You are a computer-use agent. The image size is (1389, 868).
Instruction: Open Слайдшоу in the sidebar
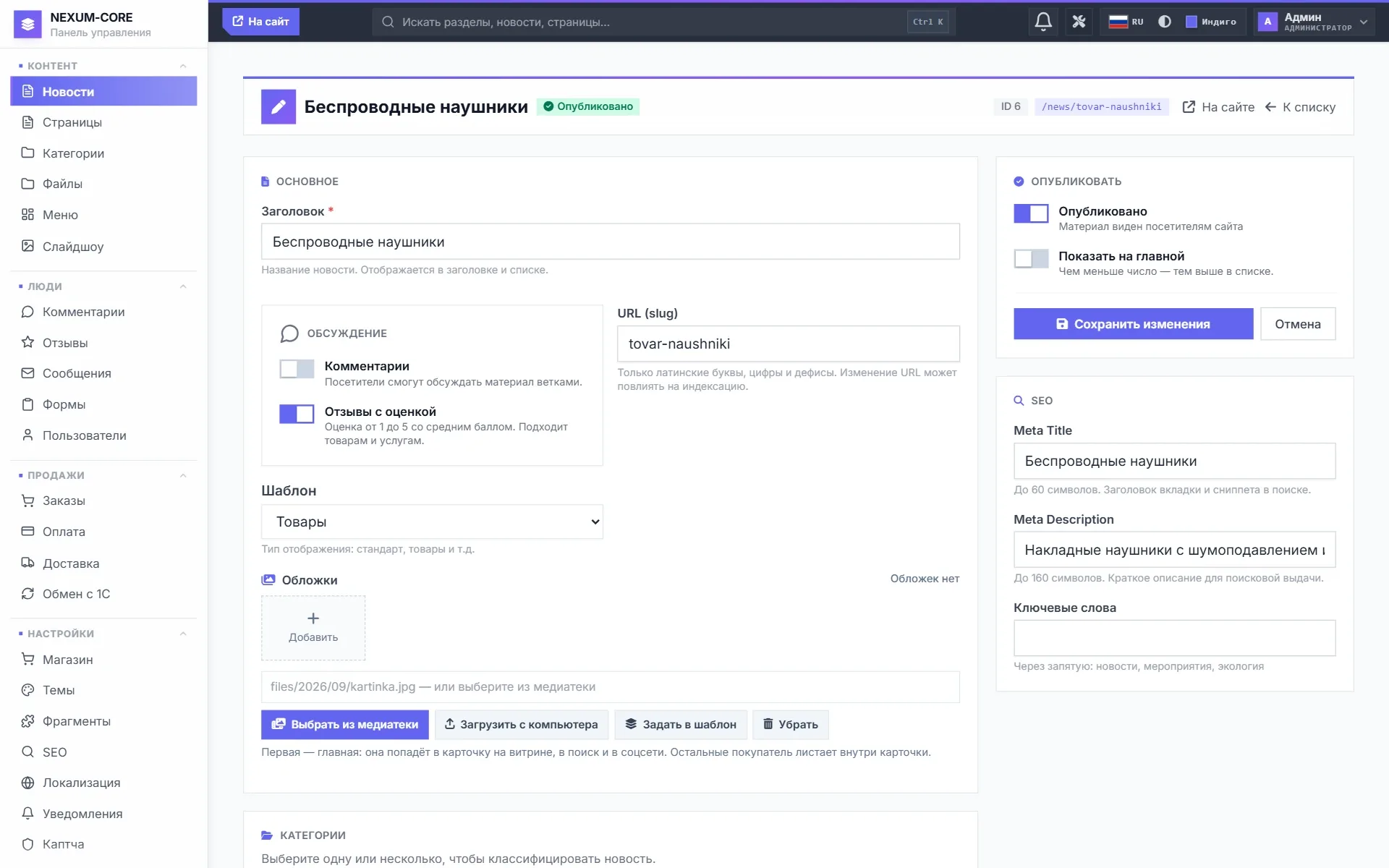coord(103,246)
